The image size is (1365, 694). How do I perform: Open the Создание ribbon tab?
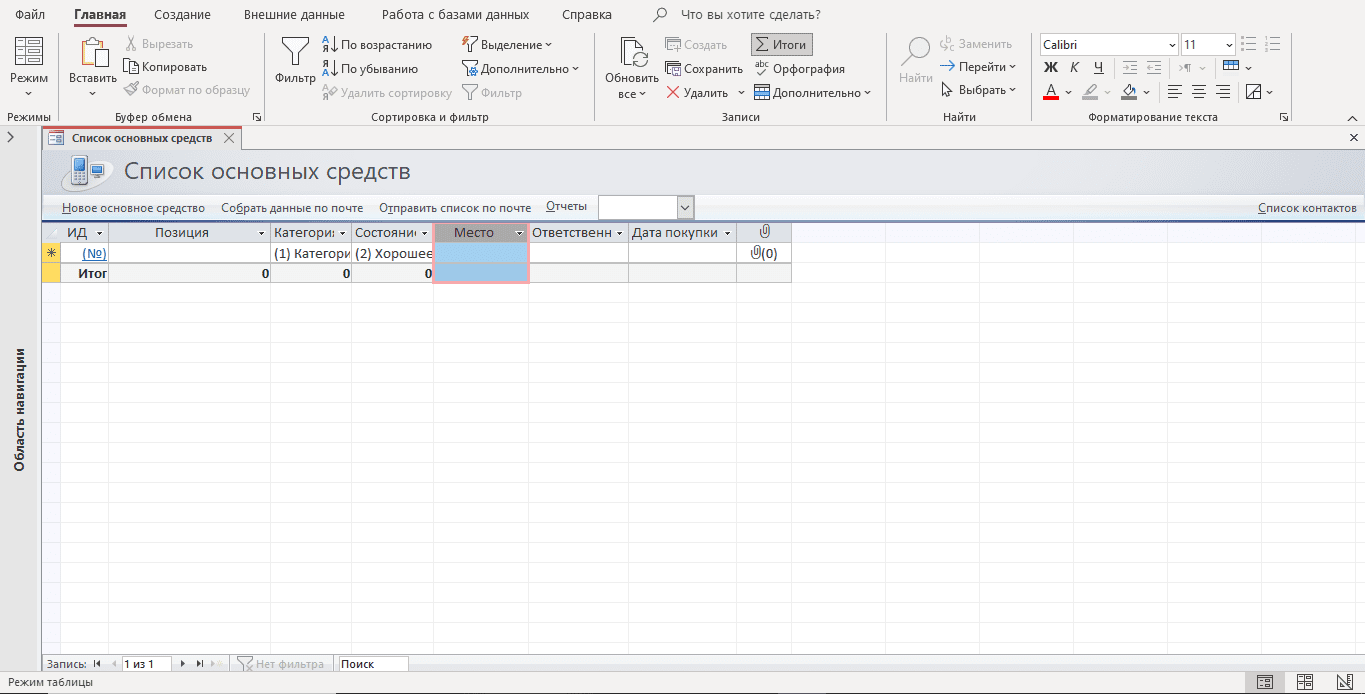pyautogui.click(x=182, y=15)
